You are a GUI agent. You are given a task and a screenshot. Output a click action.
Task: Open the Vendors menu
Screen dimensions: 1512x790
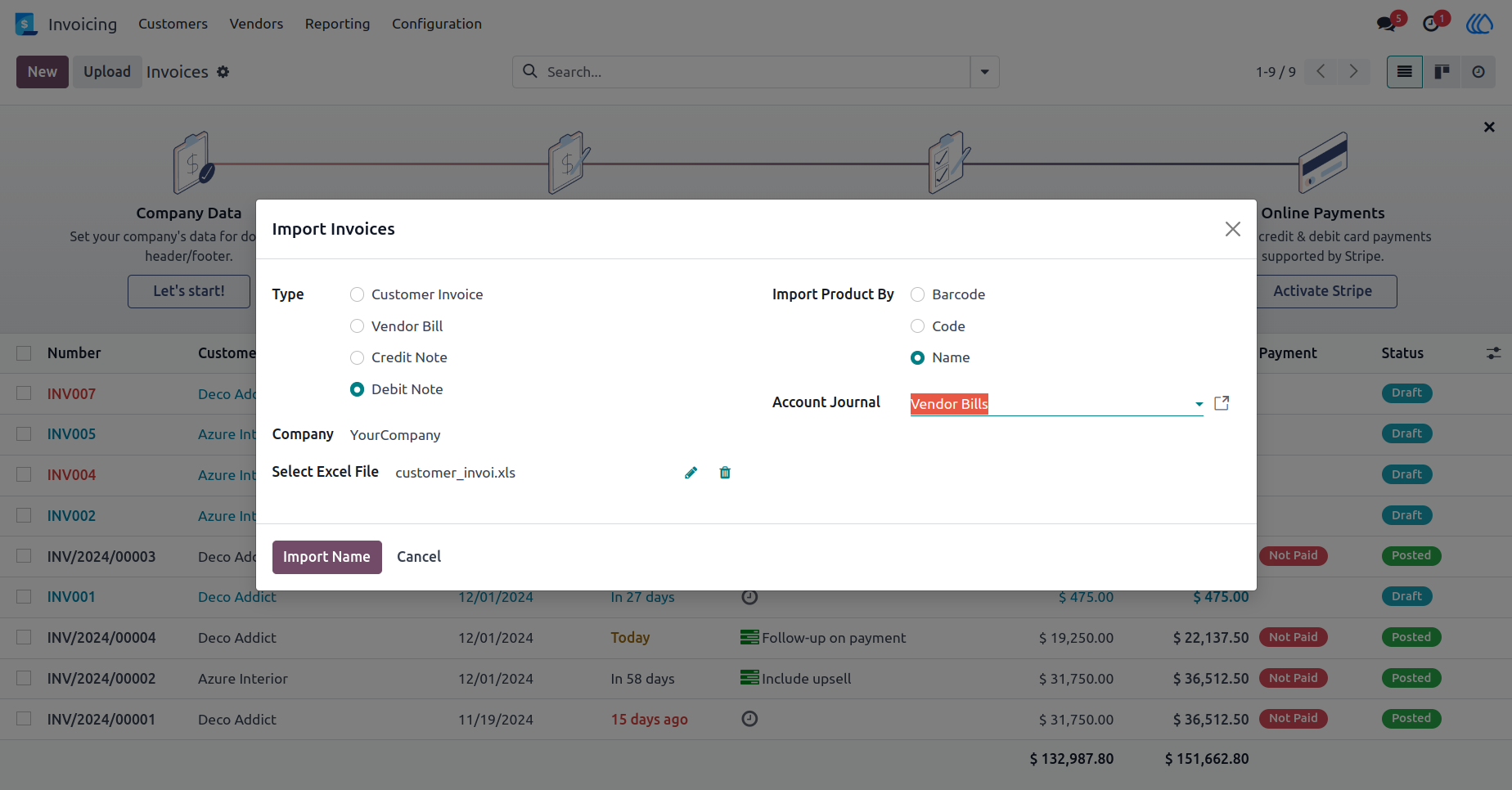(256, 24)
